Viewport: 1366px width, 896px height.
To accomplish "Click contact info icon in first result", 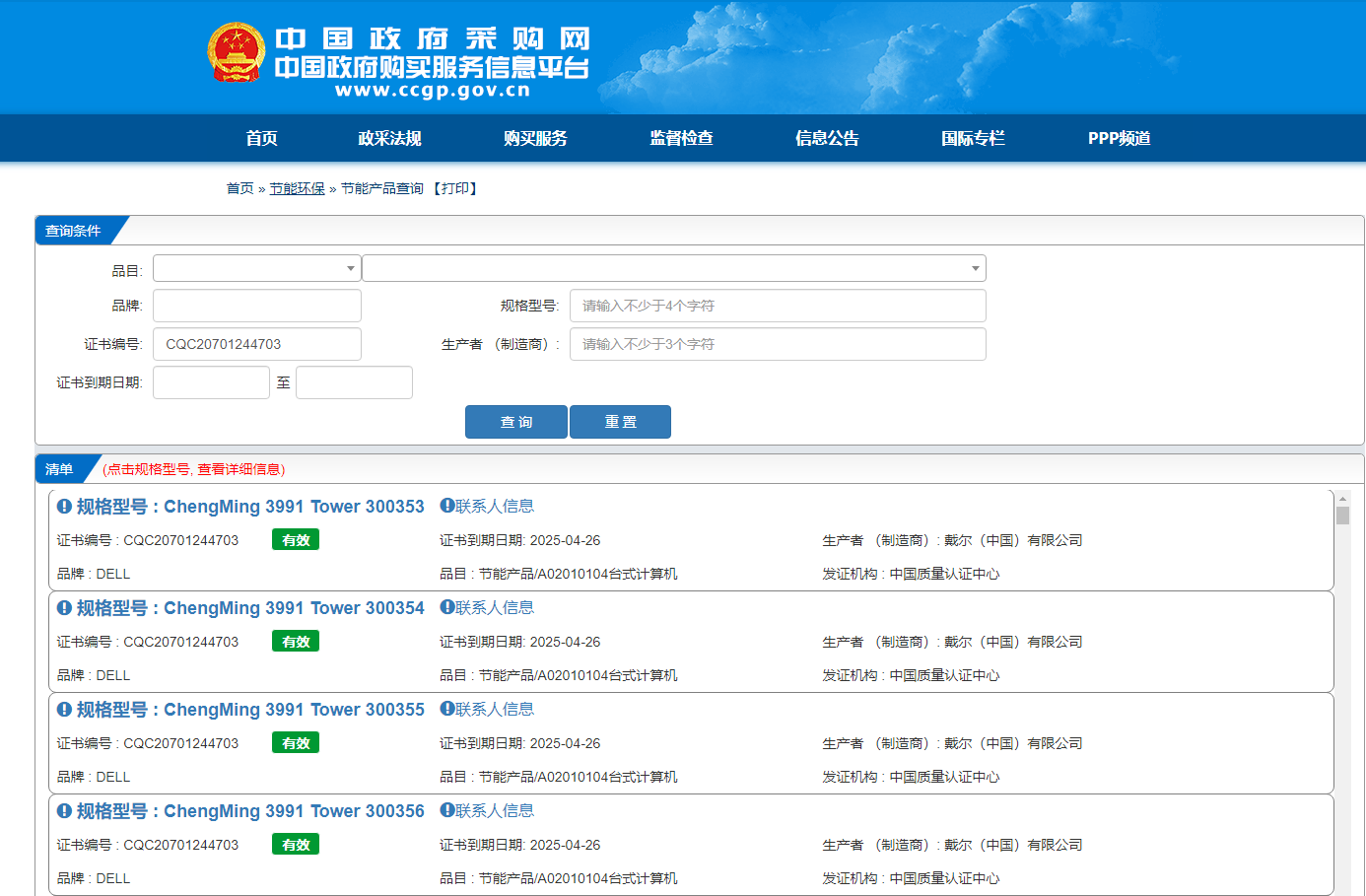I will [446, 506].
